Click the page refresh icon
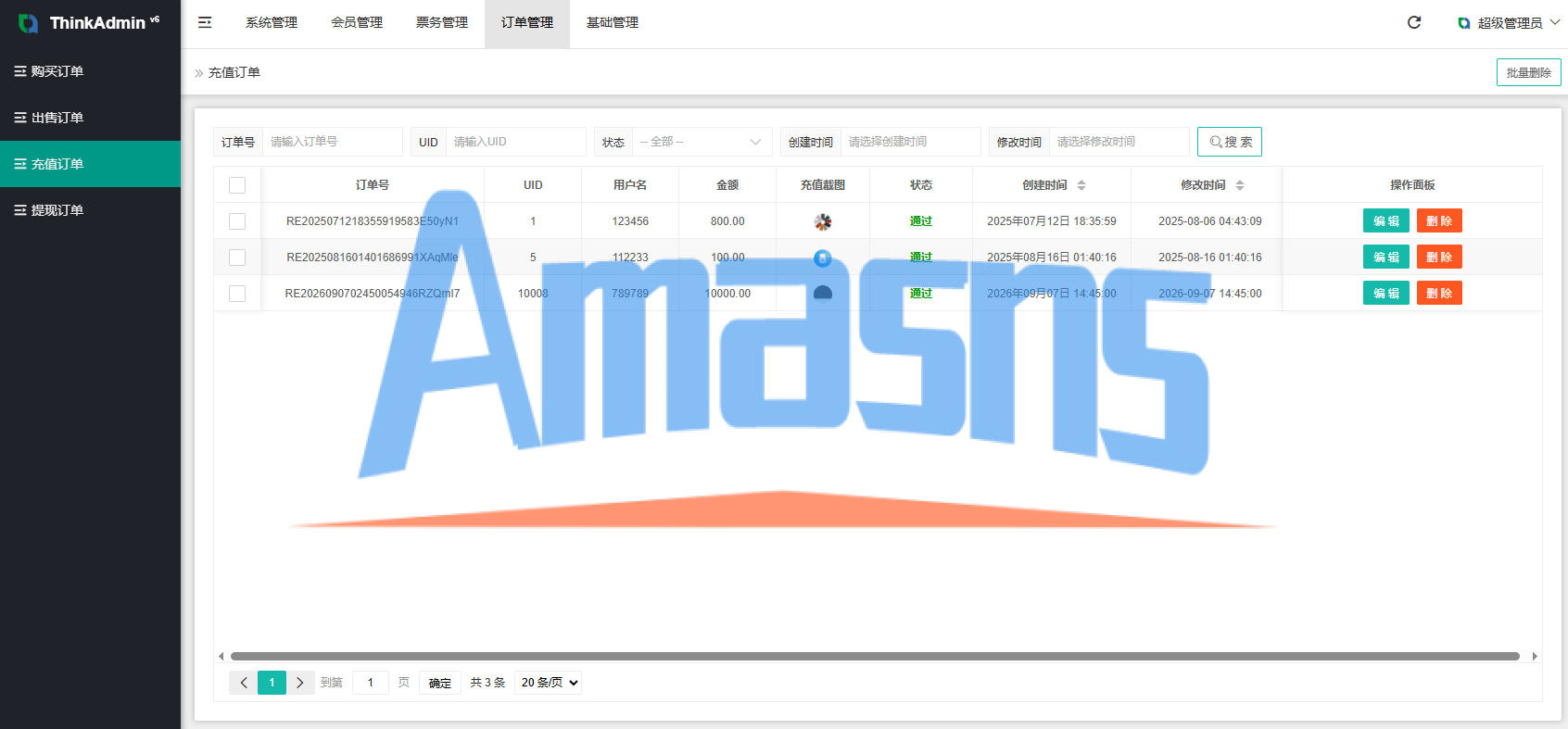The height and width of the screenshot is (729, 1568). click(1414, 22)
